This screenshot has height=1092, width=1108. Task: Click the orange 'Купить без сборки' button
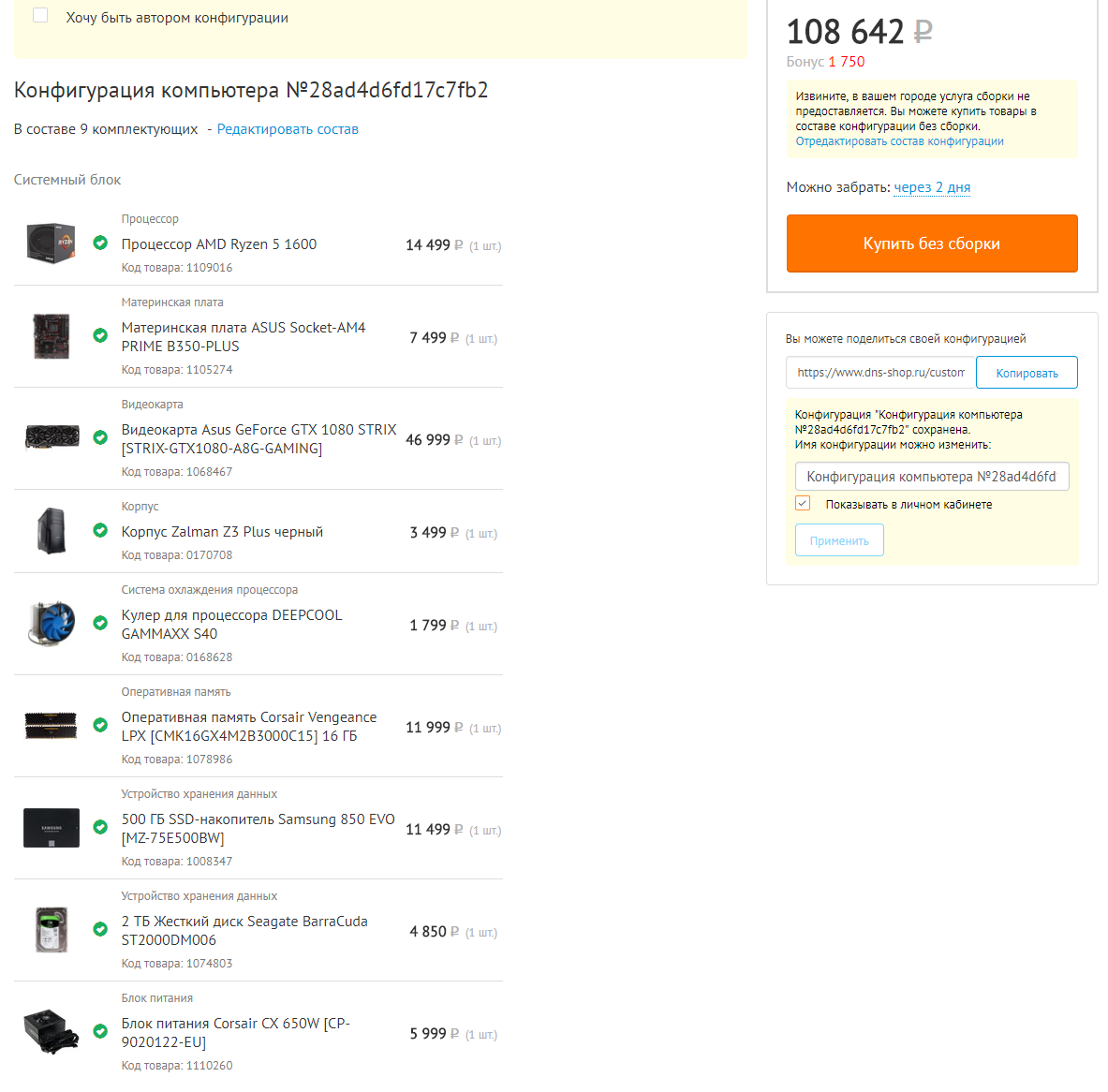coord(932,243)
